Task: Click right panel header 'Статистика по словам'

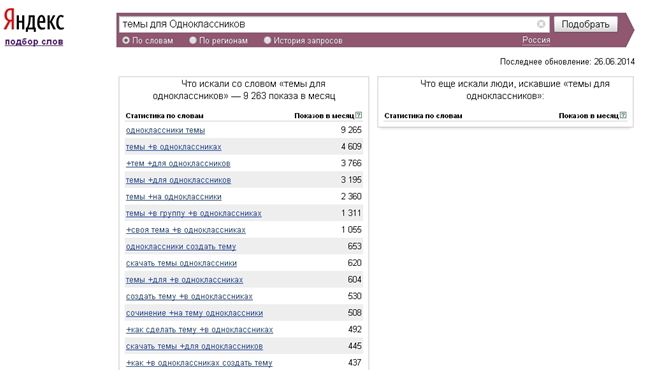Action: tap(423, 116)
